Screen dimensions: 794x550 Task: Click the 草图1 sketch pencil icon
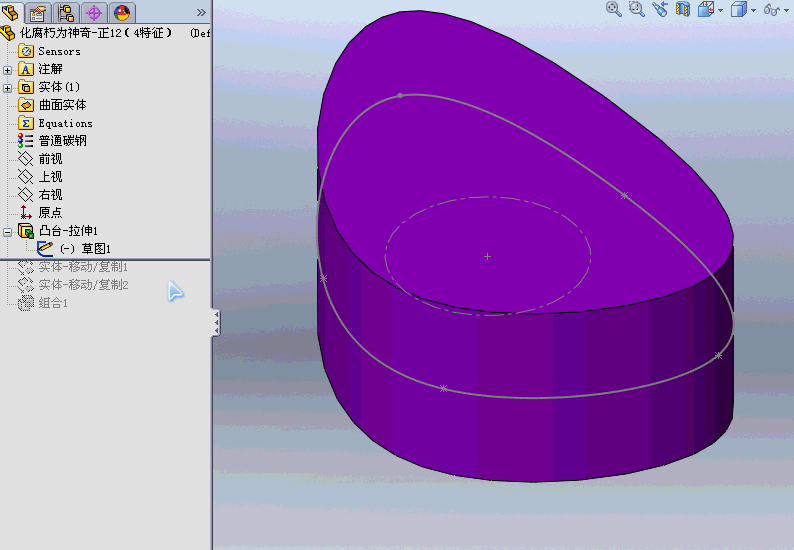tap(45, 249)
